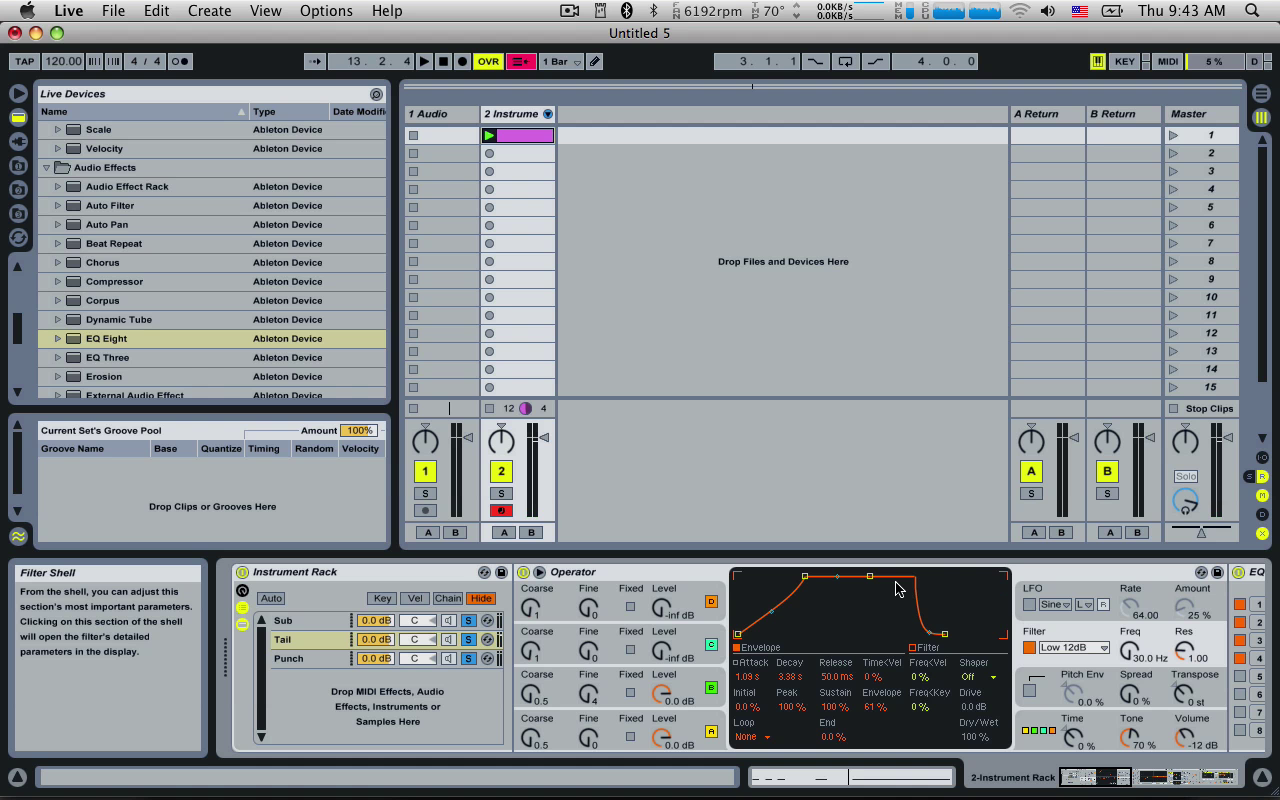The image size is (1280, 800).
Task: Toggle rack devices view icon
Action: pyautogui.click(x=242, y=624)
